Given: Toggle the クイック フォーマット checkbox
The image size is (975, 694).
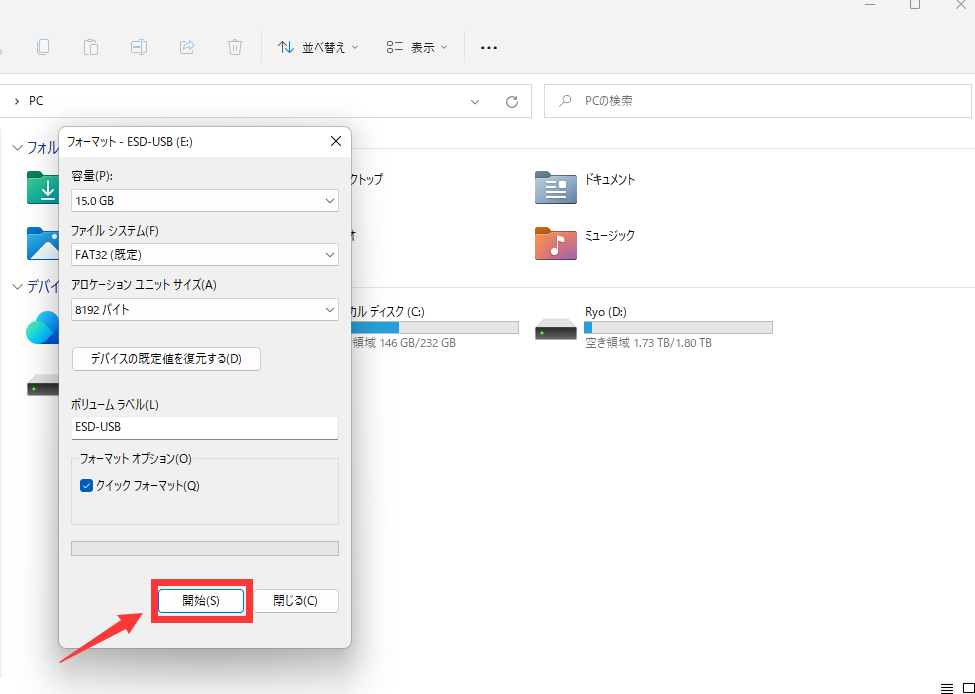Looking at the screenshot, I should [x=86, y=486].
